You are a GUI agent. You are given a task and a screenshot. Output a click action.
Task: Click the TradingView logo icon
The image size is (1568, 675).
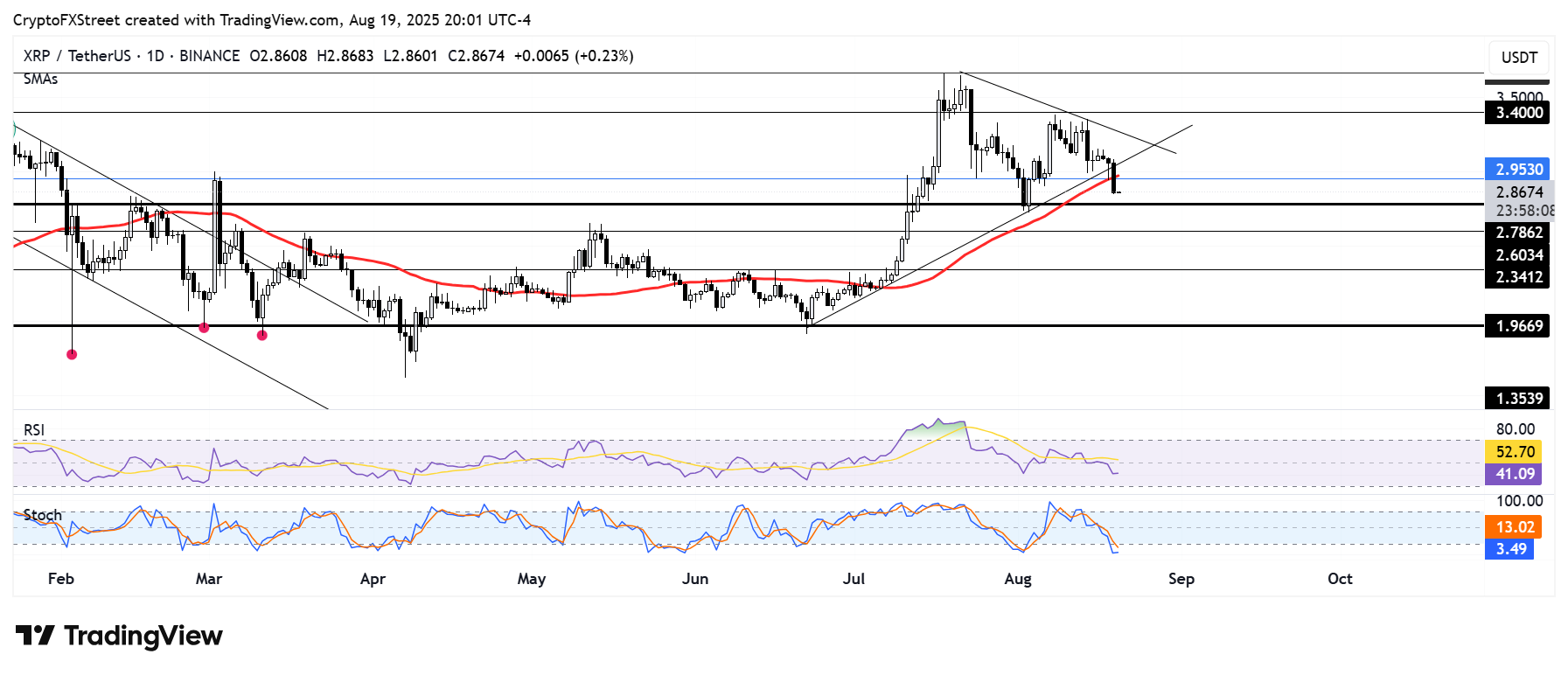coord(35,636)
